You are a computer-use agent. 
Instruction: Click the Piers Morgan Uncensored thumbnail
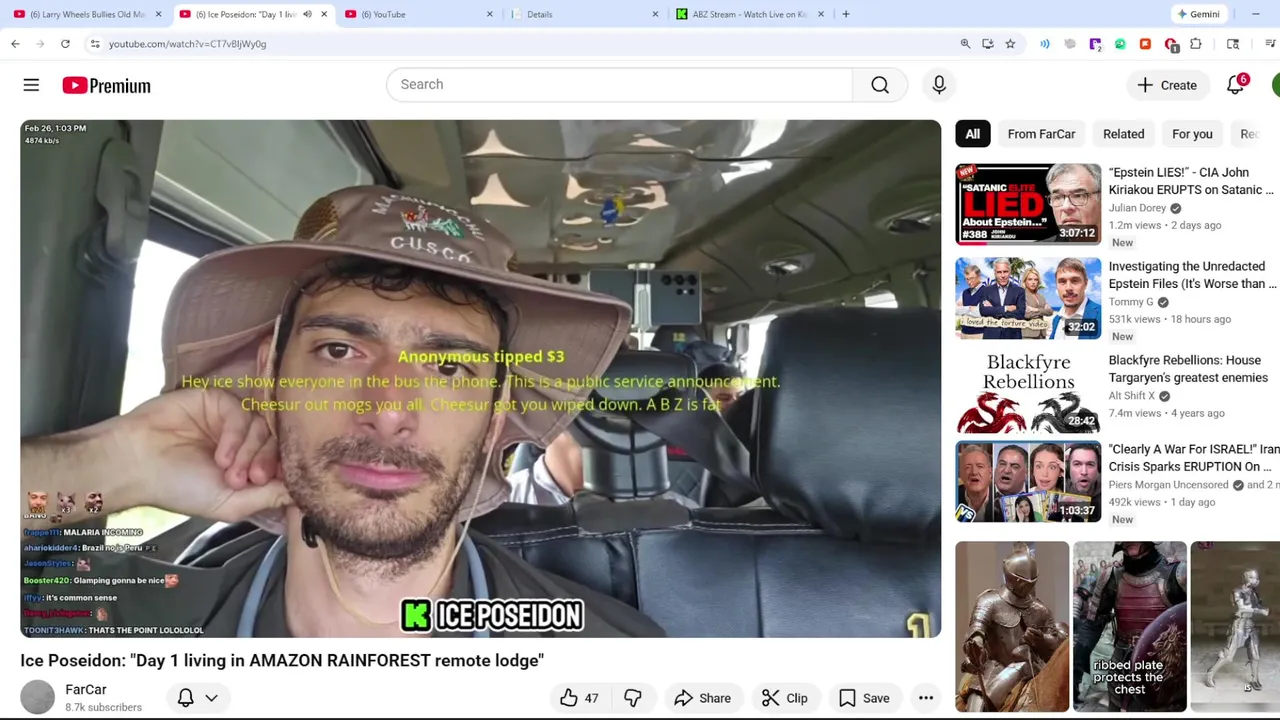point(1028,482)
